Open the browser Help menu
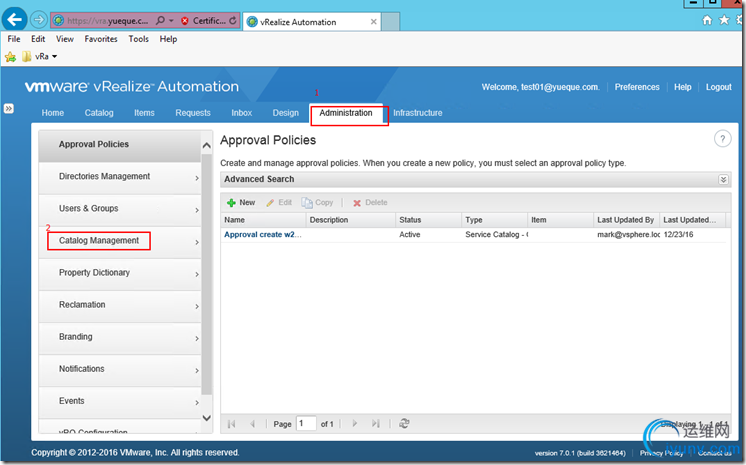Screen dimensions: 746x465 click(x=168, y=39)
